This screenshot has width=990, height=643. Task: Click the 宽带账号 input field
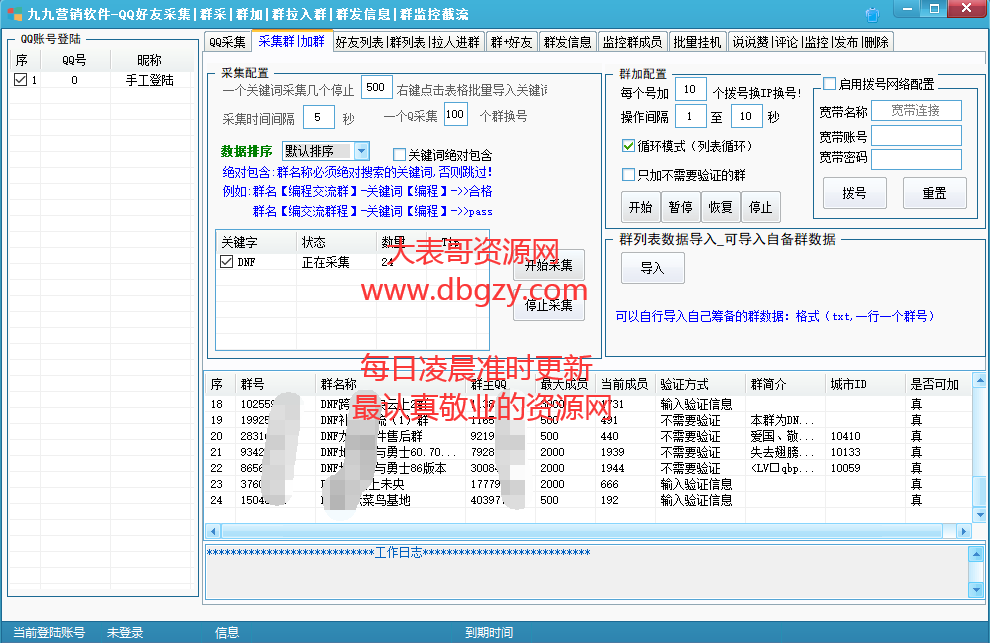coord(916,136)
